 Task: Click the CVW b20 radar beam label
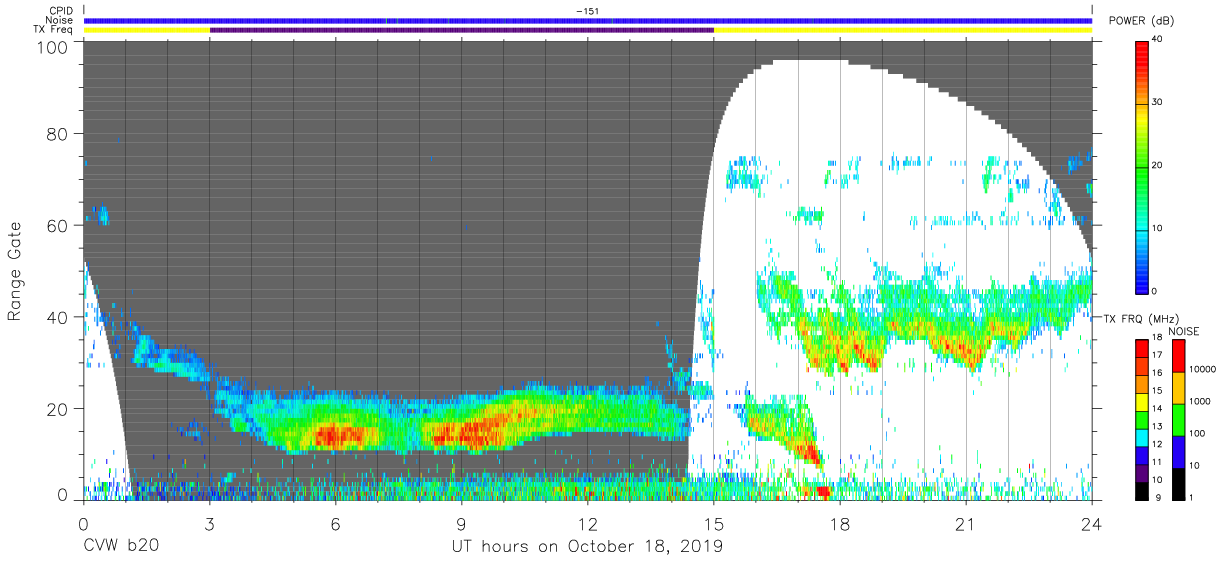coord(120,547)
